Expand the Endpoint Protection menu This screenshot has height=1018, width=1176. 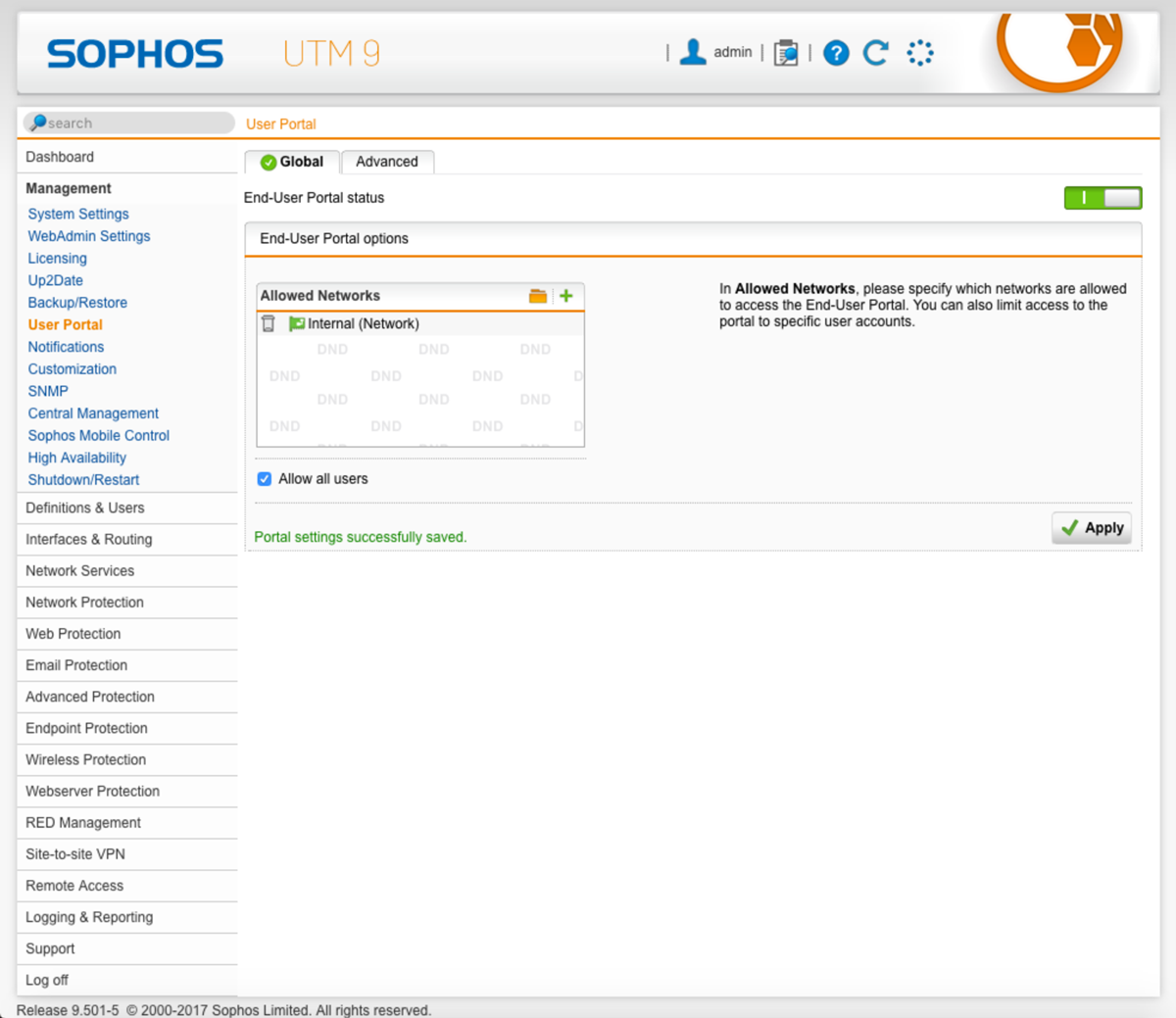(127, 728)
